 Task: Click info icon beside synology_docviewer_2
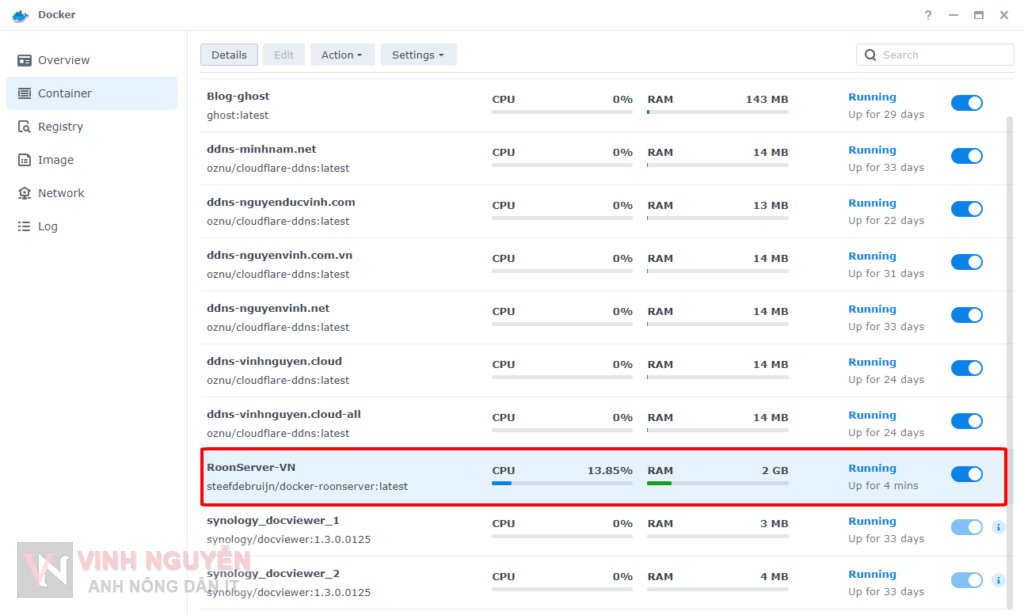point(998,580)
